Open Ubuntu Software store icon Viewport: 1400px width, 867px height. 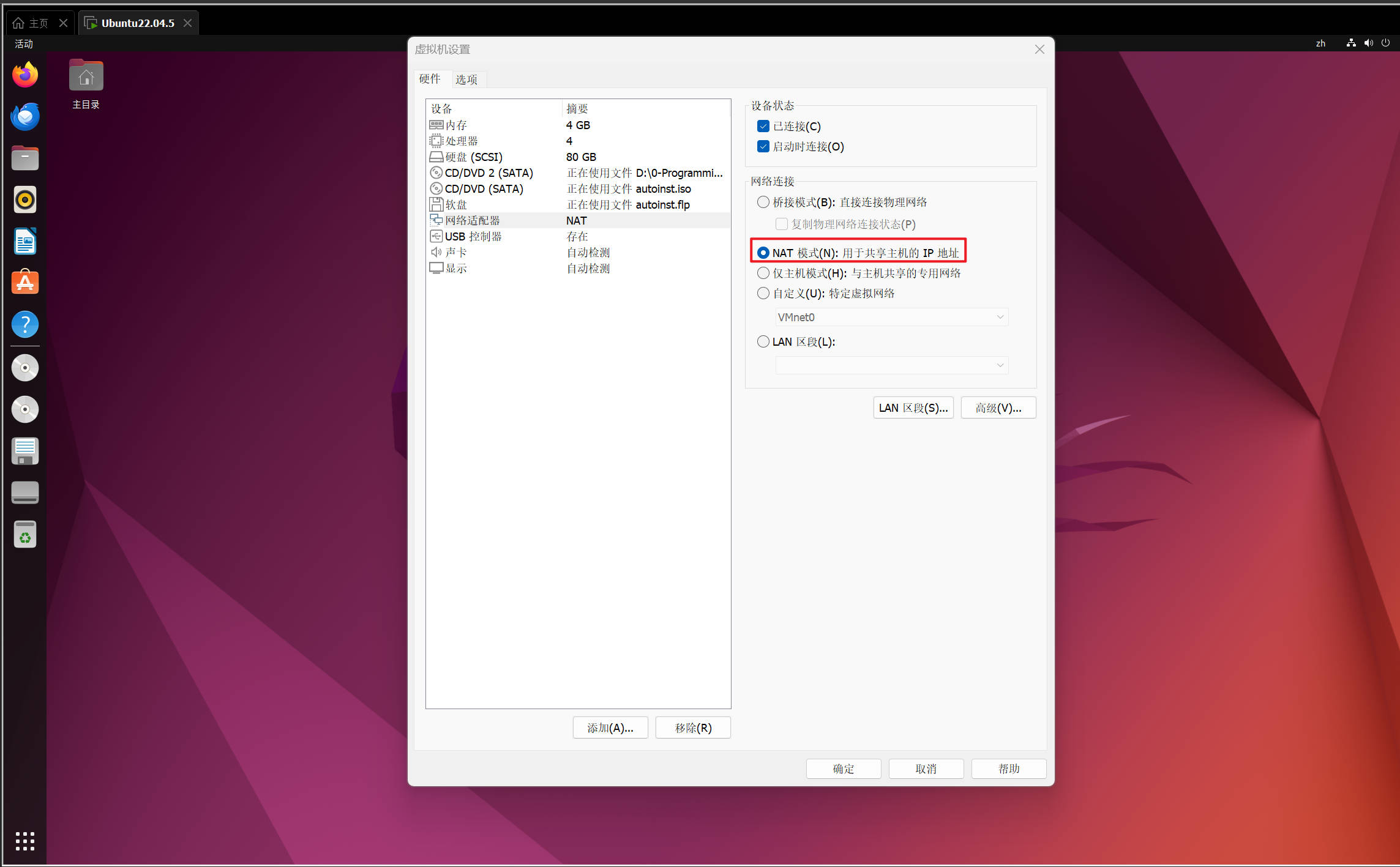click(x=25, y=283)
